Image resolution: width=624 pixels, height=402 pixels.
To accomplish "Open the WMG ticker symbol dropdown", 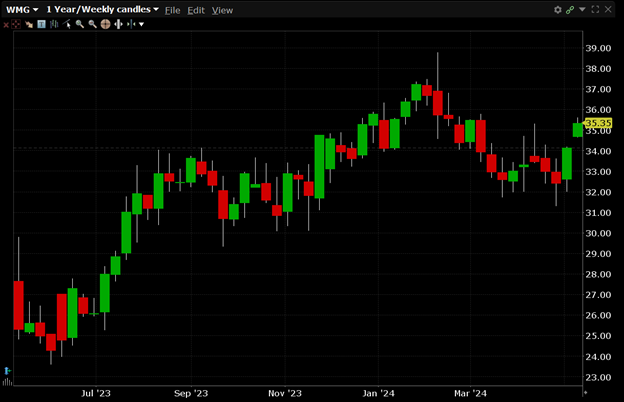I will (x=22, y=10).
